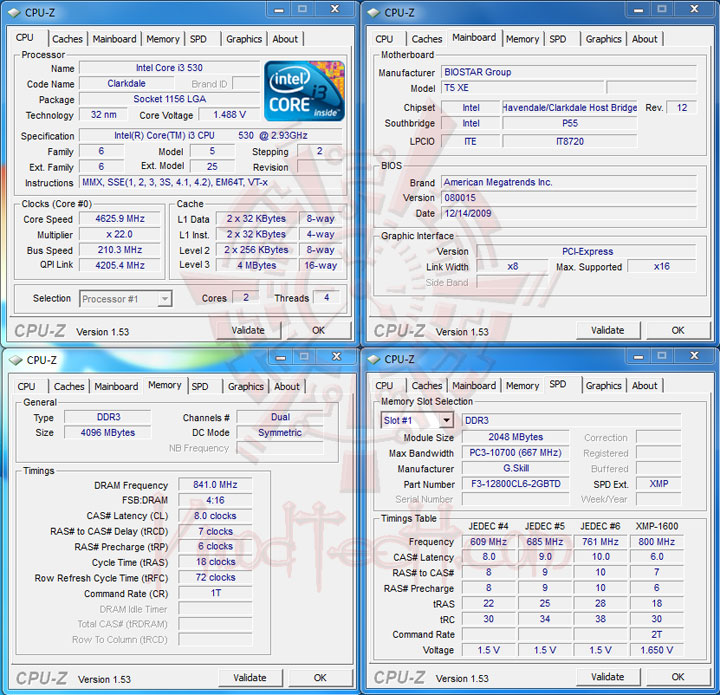Click the Intel Core i3 logo badge
720x695 pixels.
click(x=304, y=90)
